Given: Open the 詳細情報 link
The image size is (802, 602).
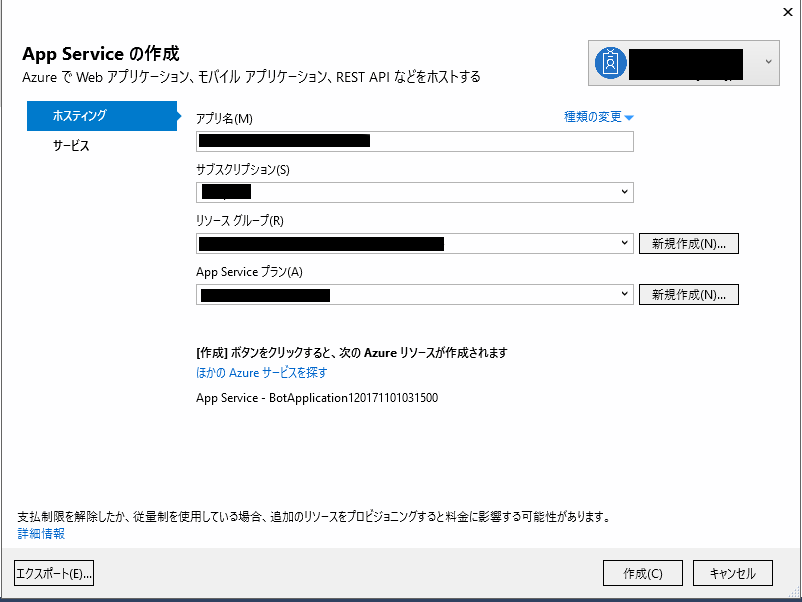Looking at the screenshot, I should pyautogui.click(x=41, y=533).
